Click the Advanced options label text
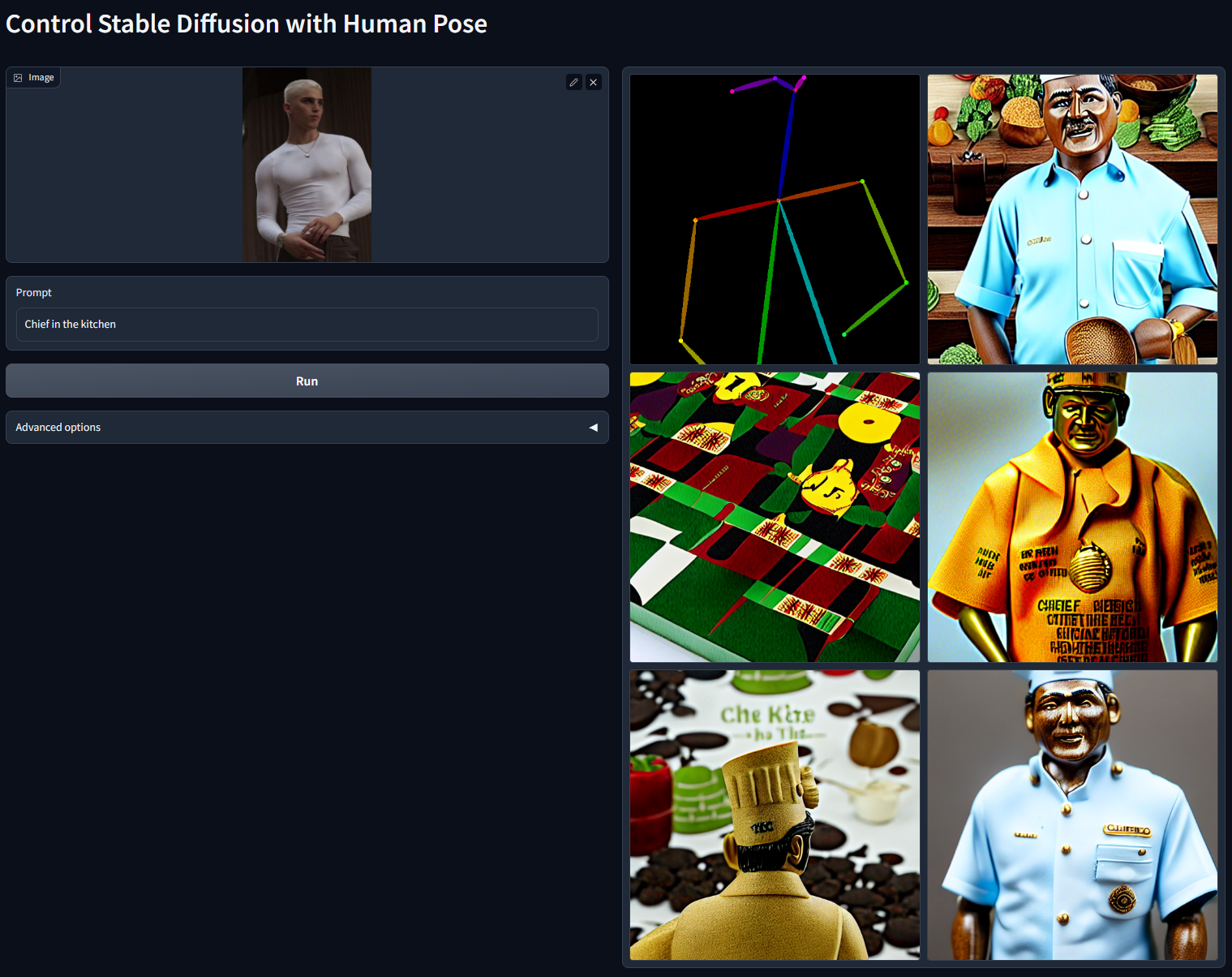The height and width of the screenshot is (977, 1232). [x=58, y=428]
